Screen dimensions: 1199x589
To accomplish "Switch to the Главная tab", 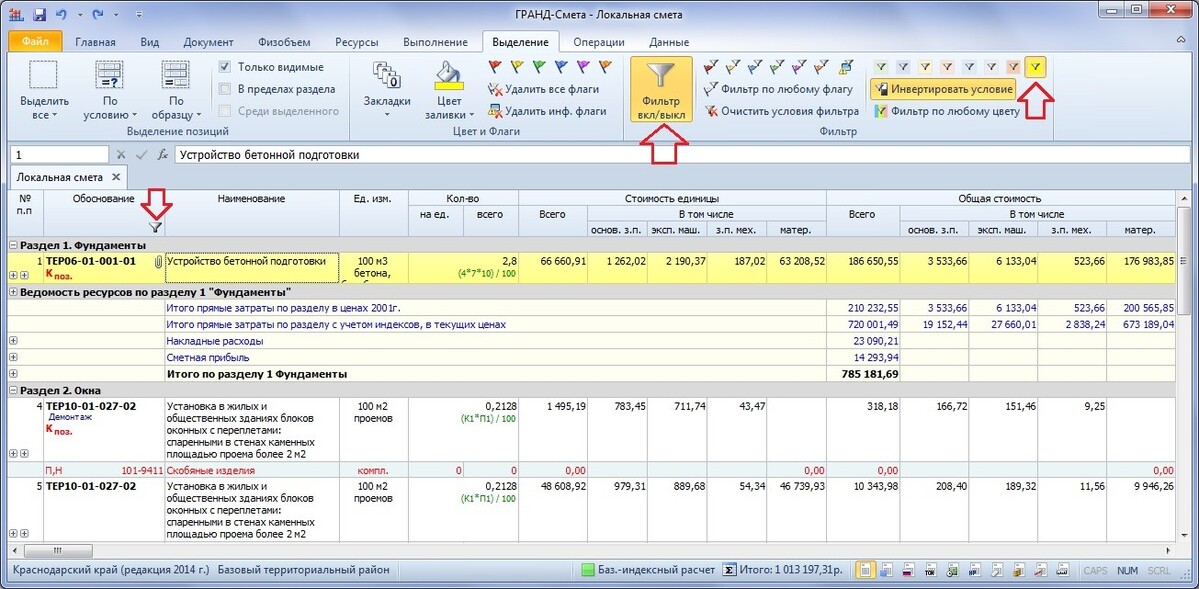I will 95,42.
